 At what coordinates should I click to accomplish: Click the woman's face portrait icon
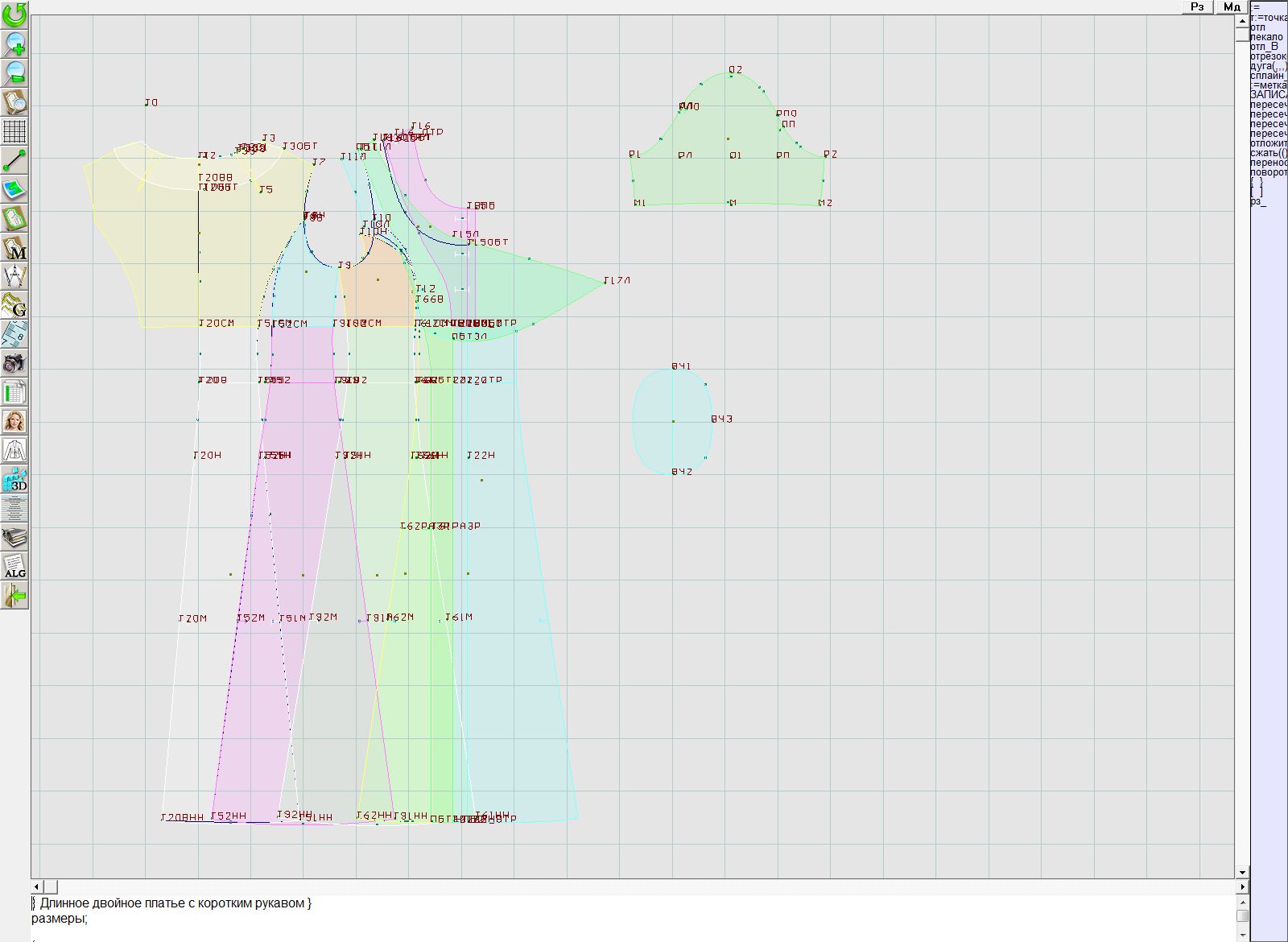tap(14, 421)
